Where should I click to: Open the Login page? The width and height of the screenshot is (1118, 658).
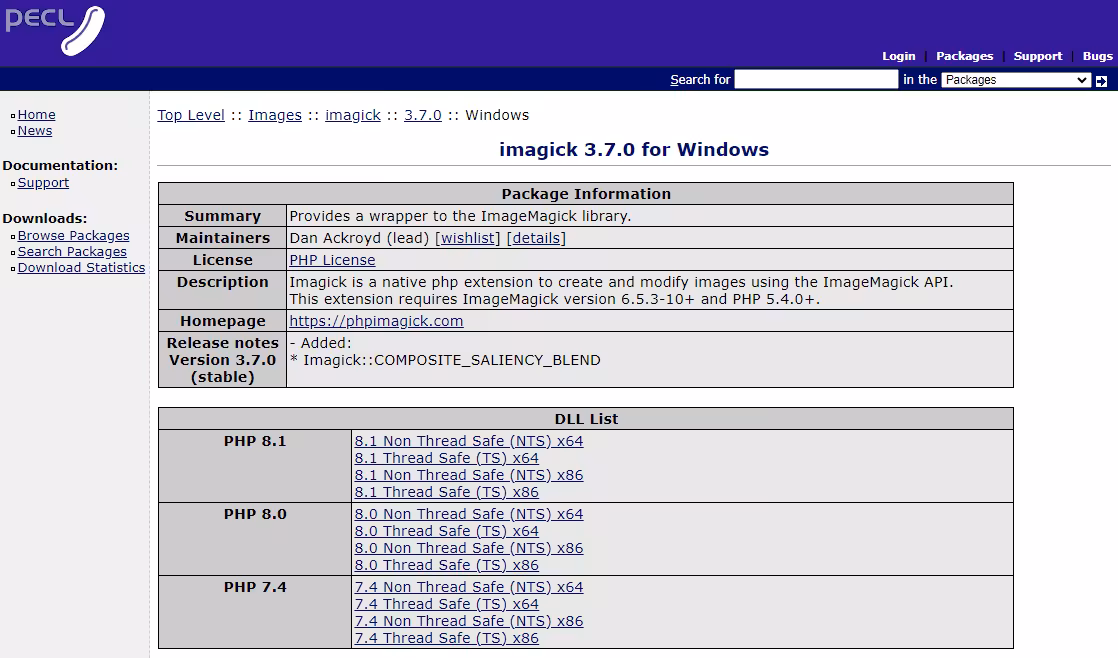click(x=898, y=56)
